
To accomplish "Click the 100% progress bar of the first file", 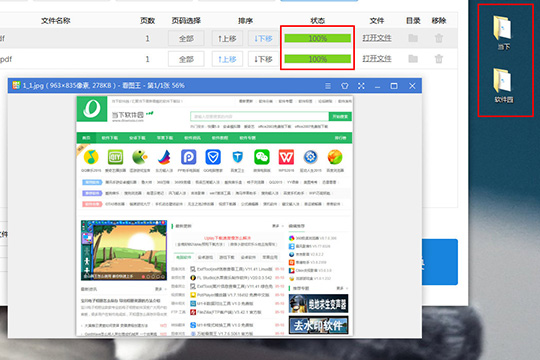I will [318, 38].
